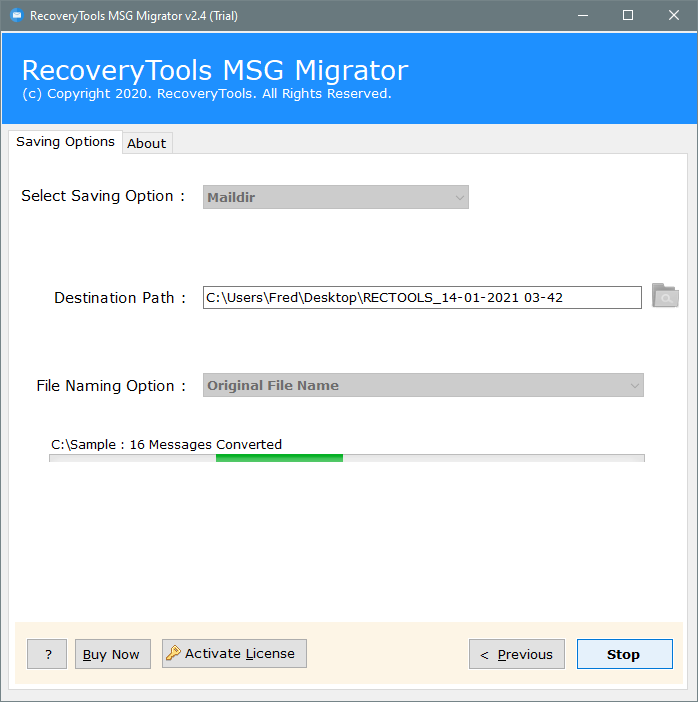Open help with the question mark button
The height and width of the screenshot is (702, 698).
[47, 654]
